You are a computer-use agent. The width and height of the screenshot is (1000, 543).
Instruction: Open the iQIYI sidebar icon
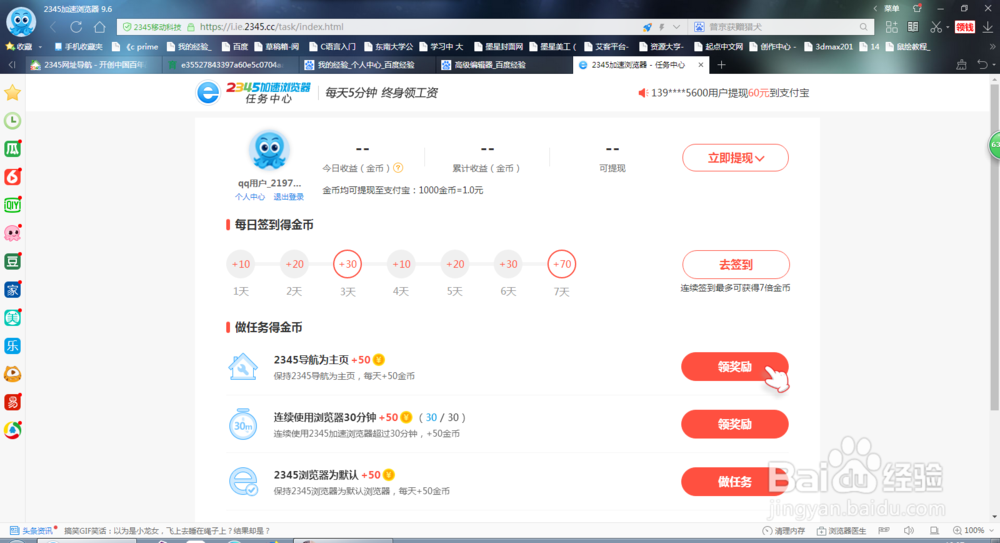[x=12, y=205]
